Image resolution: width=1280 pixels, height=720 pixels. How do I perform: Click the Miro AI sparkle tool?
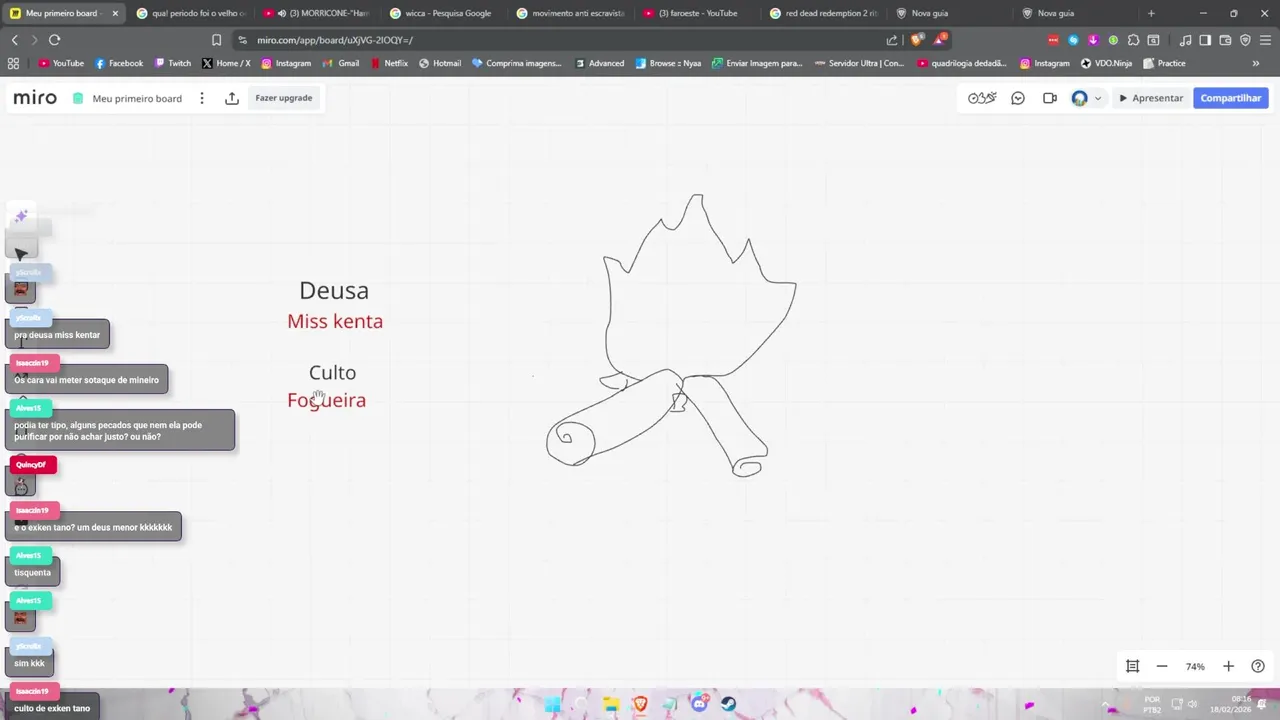pyautogui.click(x=21, y=216)
